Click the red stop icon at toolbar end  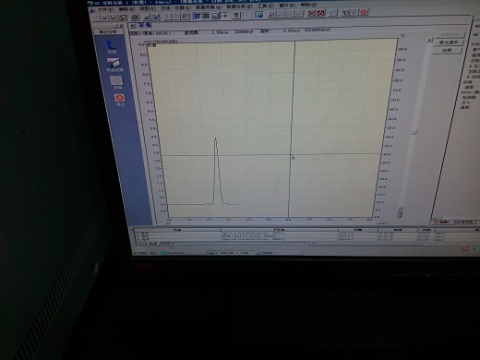364,12
